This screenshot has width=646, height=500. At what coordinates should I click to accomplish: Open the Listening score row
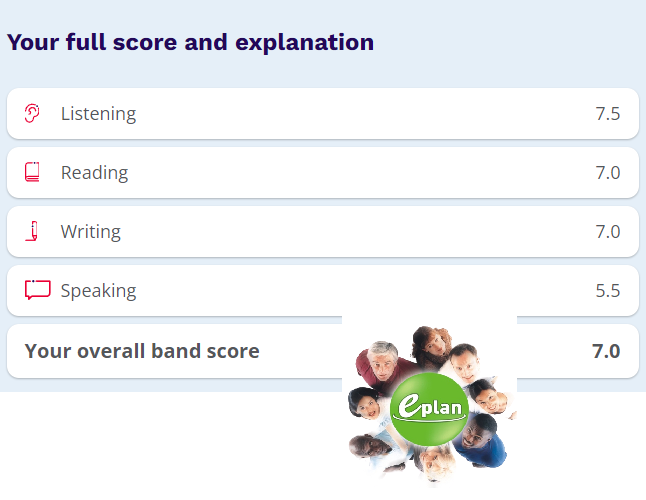pos(323,113)
